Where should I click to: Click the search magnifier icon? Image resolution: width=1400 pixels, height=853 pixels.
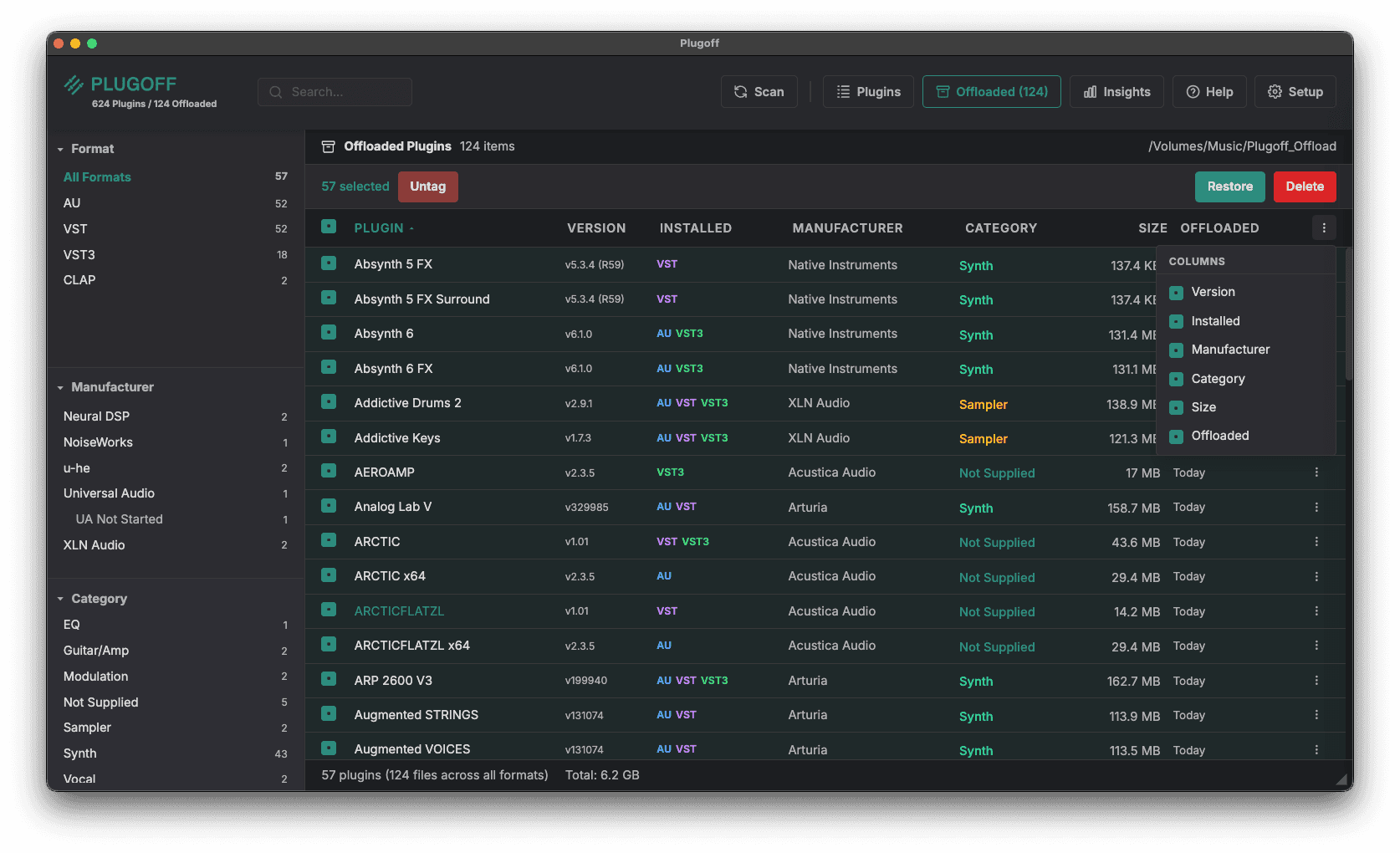point(276,92)
